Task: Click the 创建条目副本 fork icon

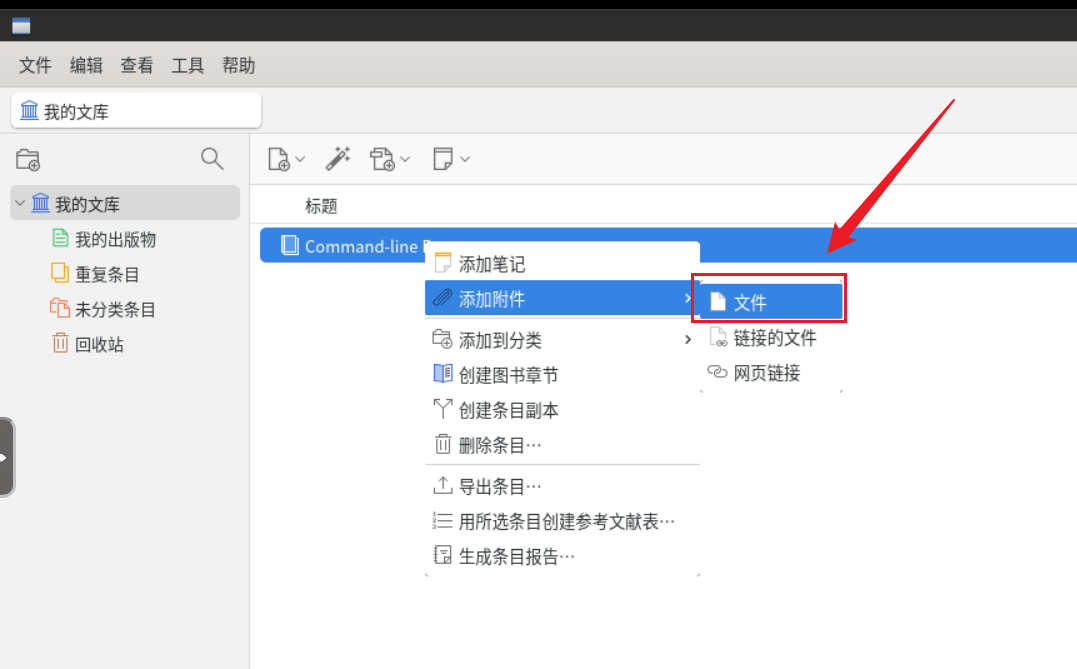Action: (443, 409)
